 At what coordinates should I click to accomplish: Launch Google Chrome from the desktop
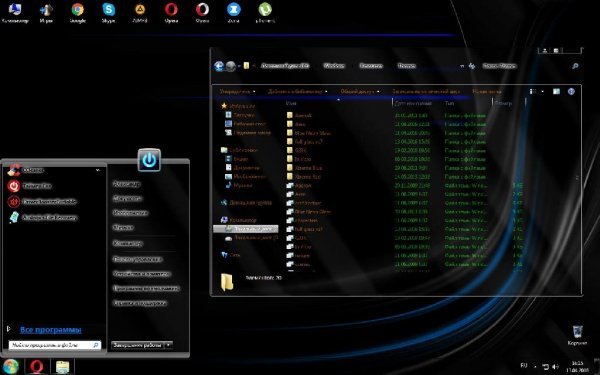click(x=78, y=13)
